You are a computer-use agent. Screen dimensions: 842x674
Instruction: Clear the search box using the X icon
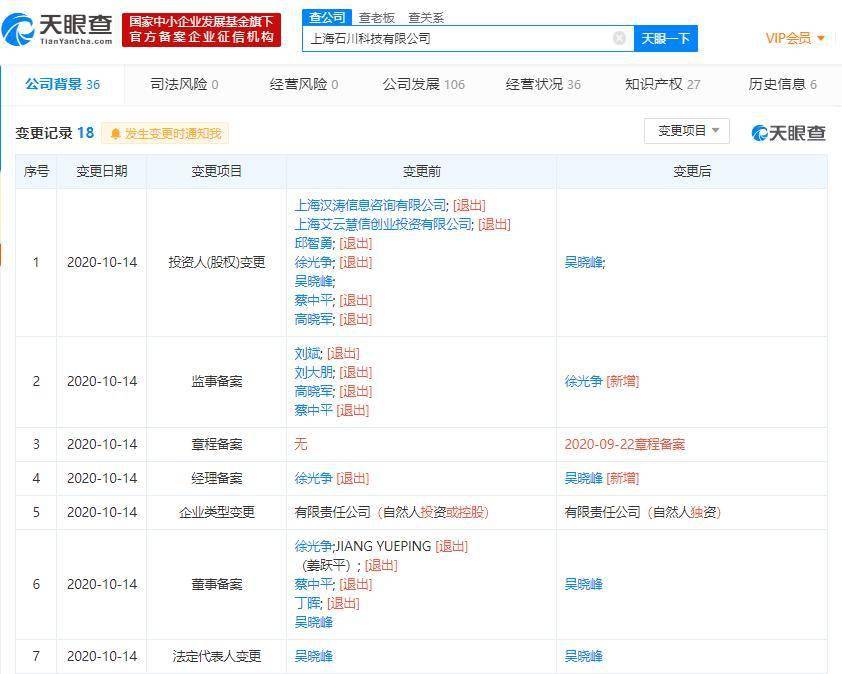620,37
